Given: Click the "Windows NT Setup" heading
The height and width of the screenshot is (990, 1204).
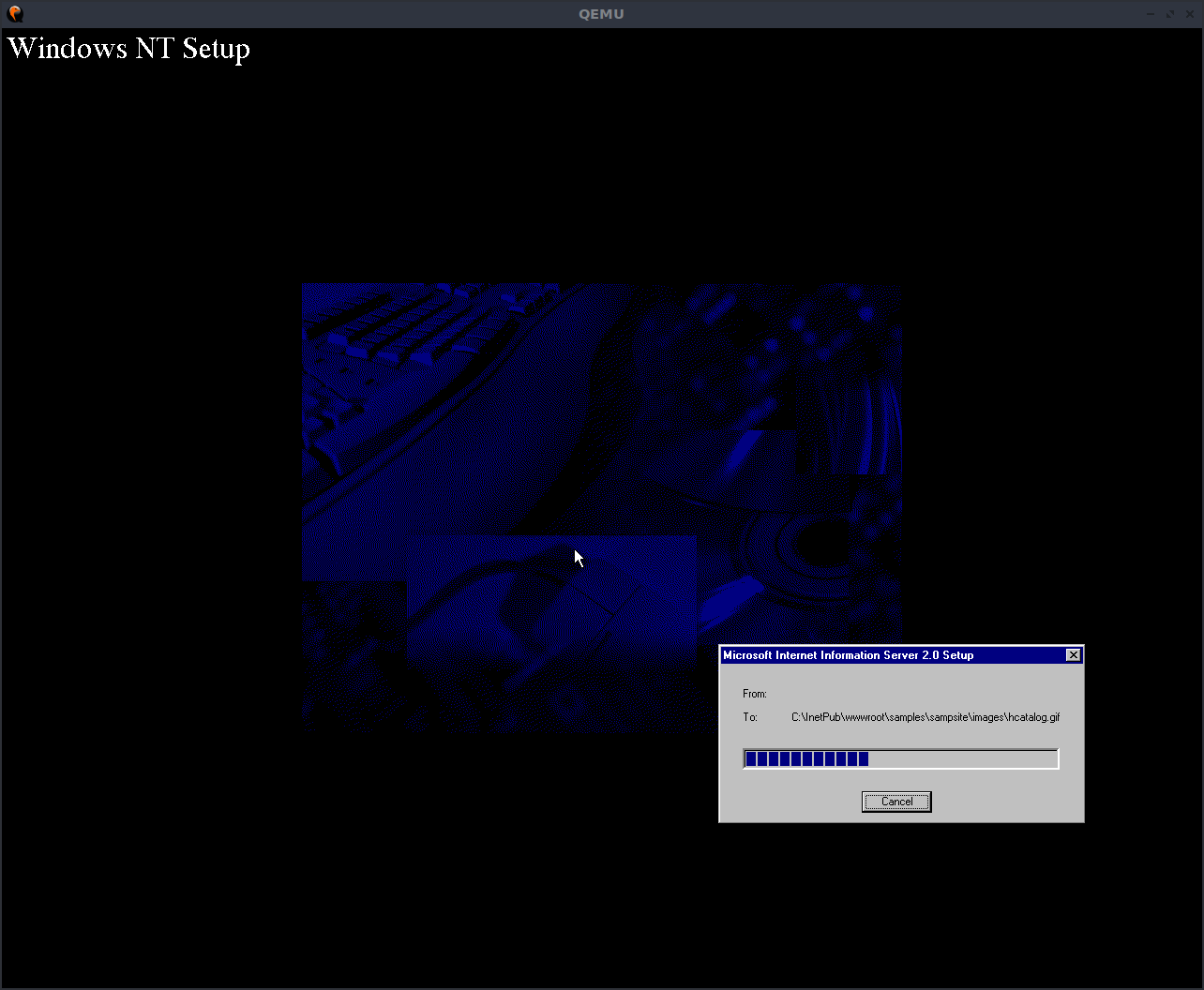Looking at the screenshot, I should point(129,49).
